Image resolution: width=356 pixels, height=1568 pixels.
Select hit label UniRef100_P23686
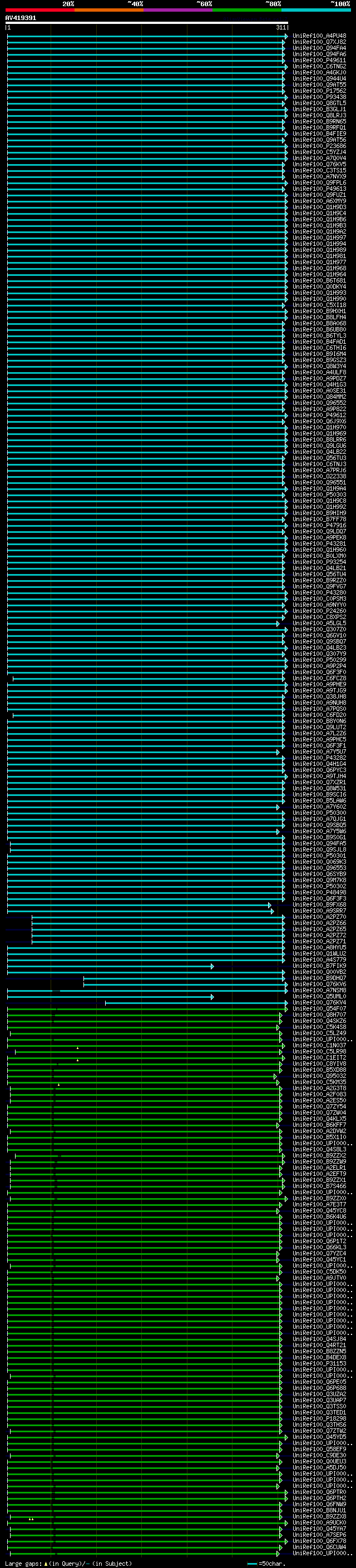pos(319,146)
